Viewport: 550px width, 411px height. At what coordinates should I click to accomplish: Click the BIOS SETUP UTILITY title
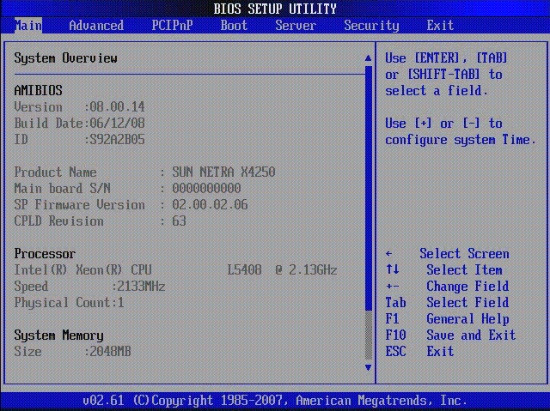275,9
